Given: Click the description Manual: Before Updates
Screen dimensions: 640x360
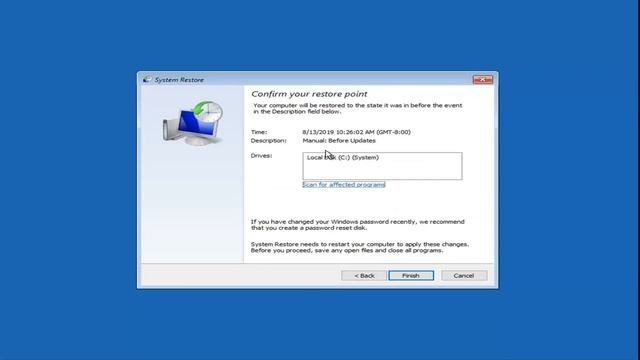Looking at the screenshot, I should point(339,140).
